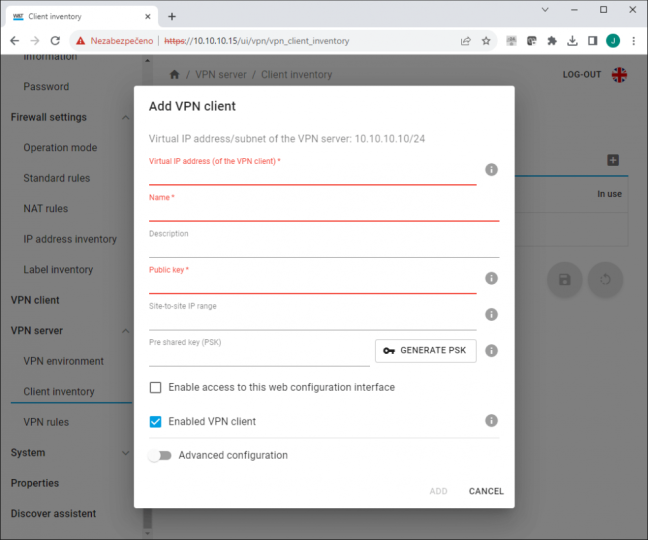
Task: Enable access to web configuration interface checkbox
Action: [155, 388]
